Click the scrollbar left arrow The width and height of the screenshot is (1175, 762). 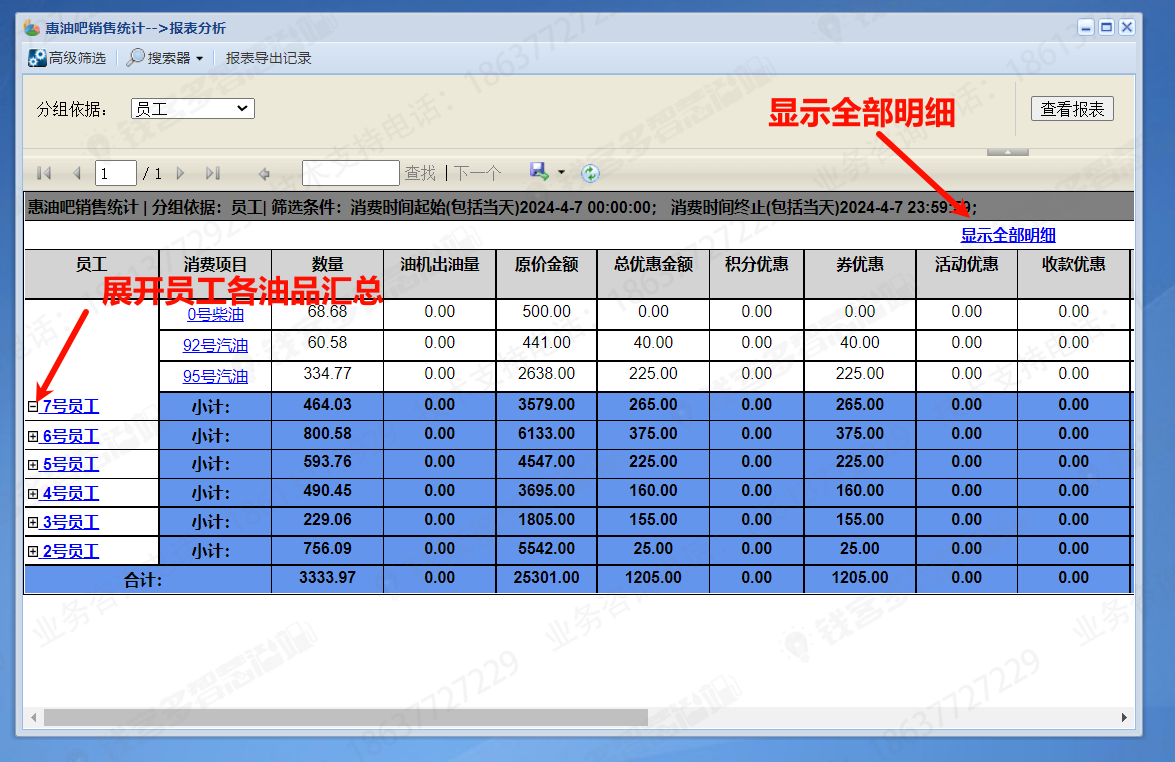(x=34, y=717)
